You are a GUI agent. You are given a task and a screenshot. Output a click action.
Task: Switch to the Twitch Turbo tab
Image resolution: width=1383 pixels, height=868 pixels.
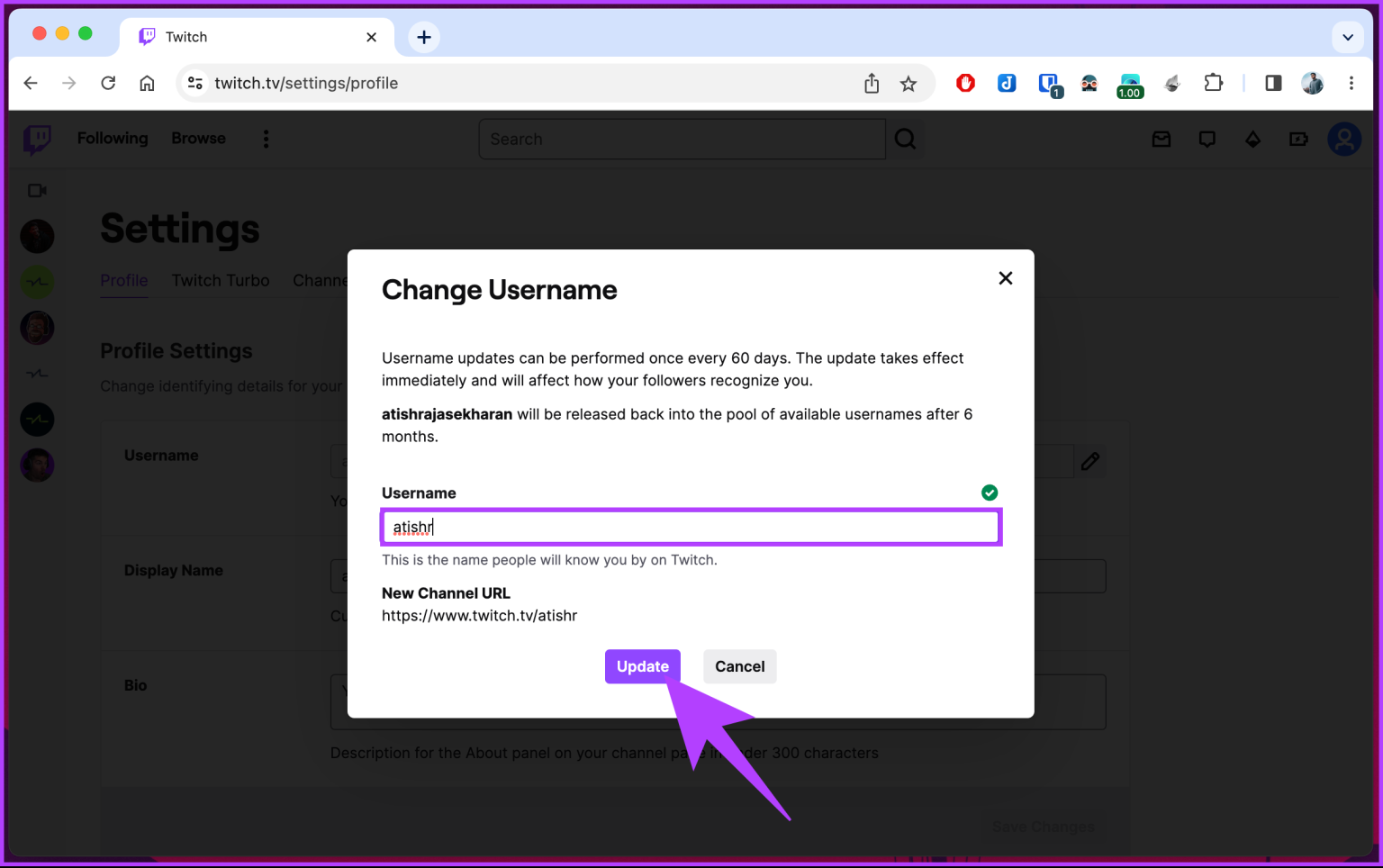point(220,280)
